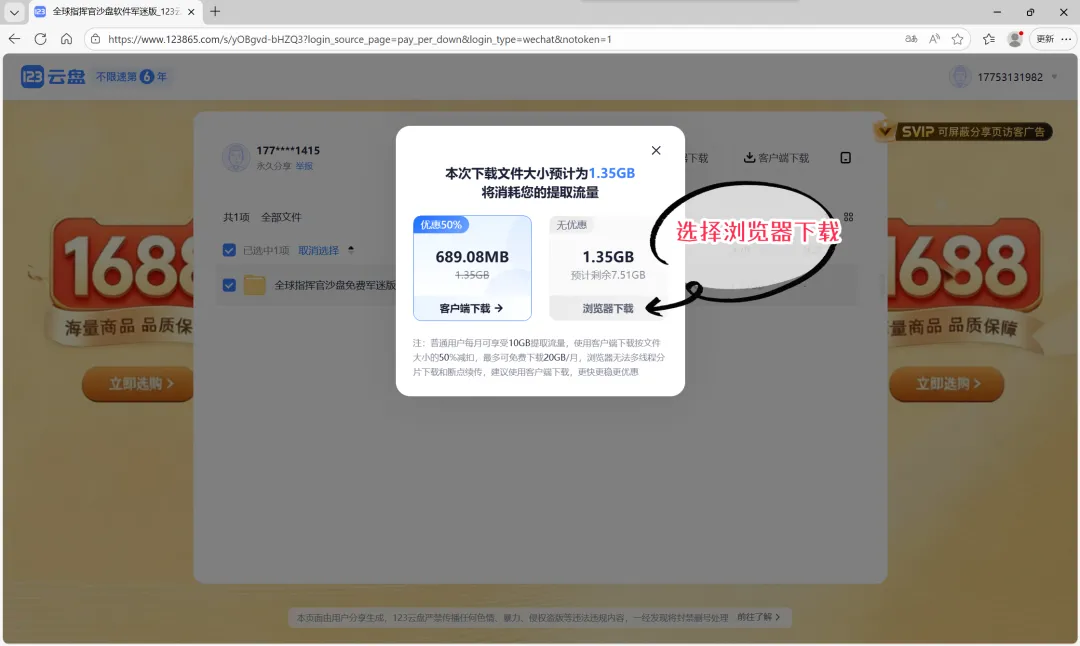Click the 全部文件 breadcrumb

tap(281, 217)
